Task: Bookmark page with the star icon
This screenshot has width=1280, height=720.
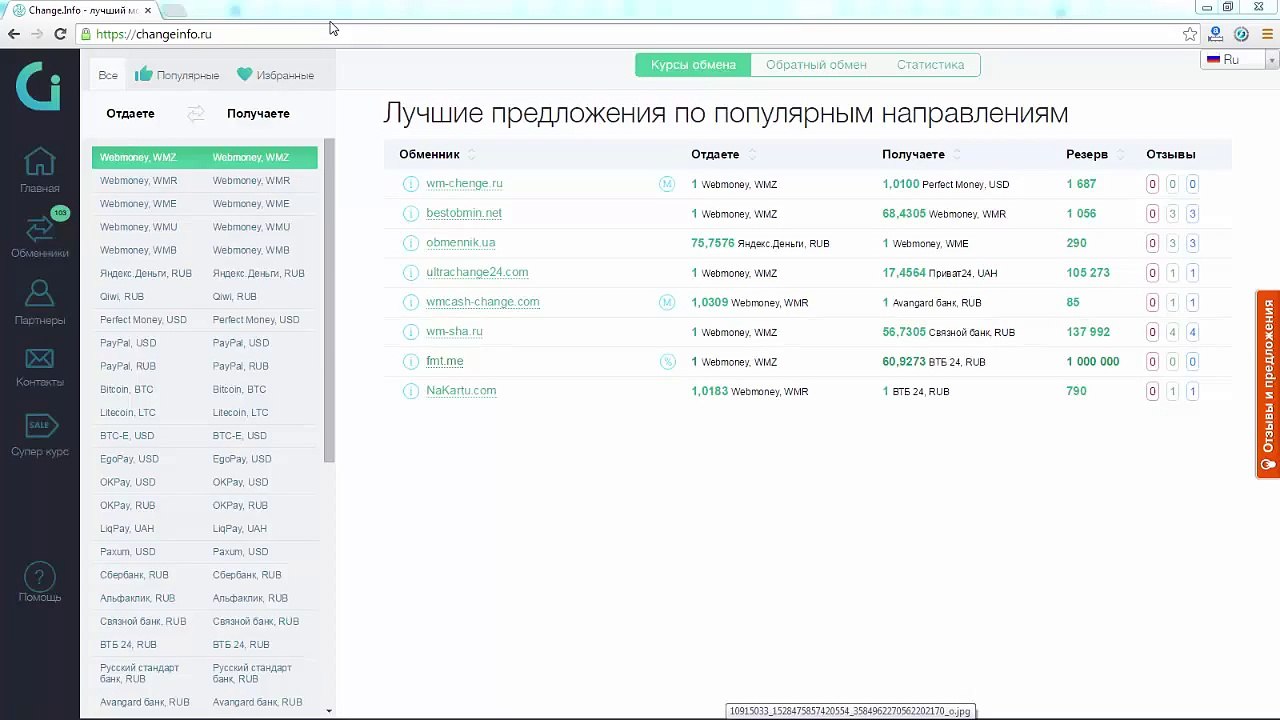Action: click(1190, 34)
